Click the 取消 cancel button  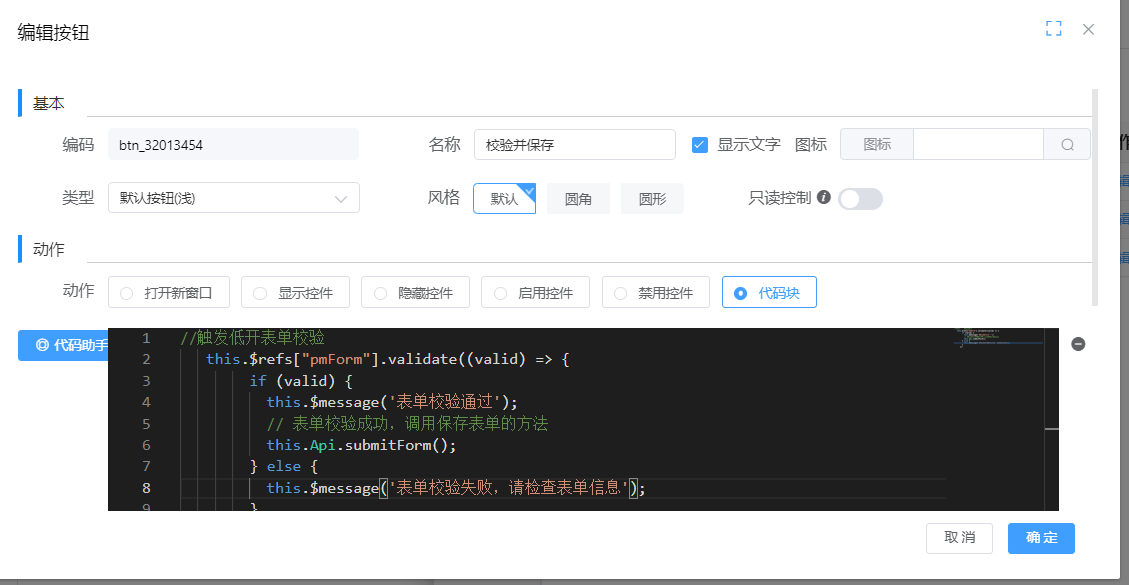pyautogui.click(x=959, y=538)
